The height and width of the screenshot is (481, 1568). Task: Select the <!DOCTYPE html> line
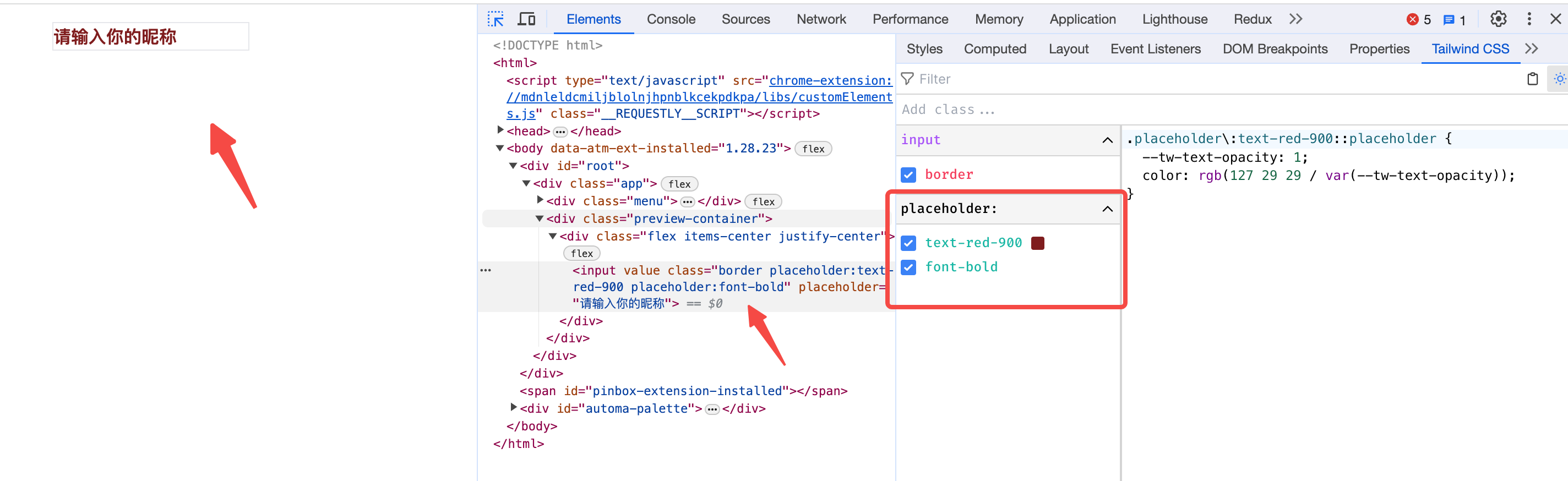tap(547, 45)
